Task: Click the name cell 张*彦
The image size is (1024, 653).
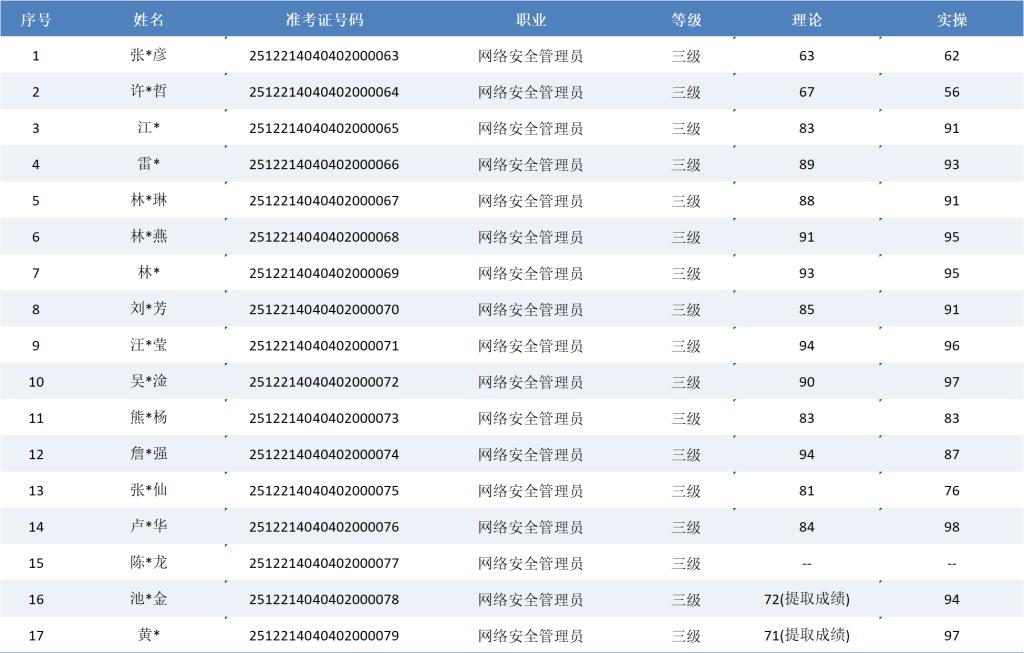Action: click(x=149, y=55)
